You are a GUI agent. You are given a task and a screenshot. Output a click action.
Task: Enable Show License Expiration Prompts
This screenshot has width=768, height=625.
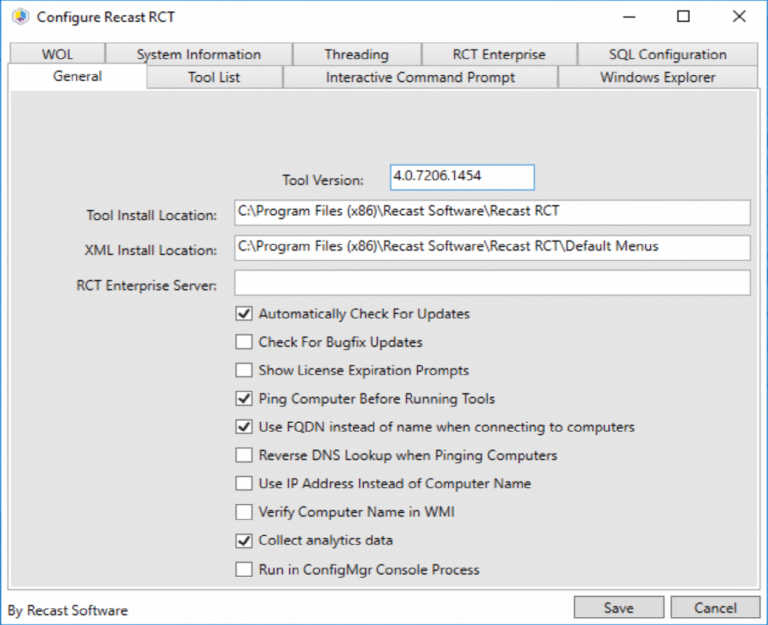244,370
